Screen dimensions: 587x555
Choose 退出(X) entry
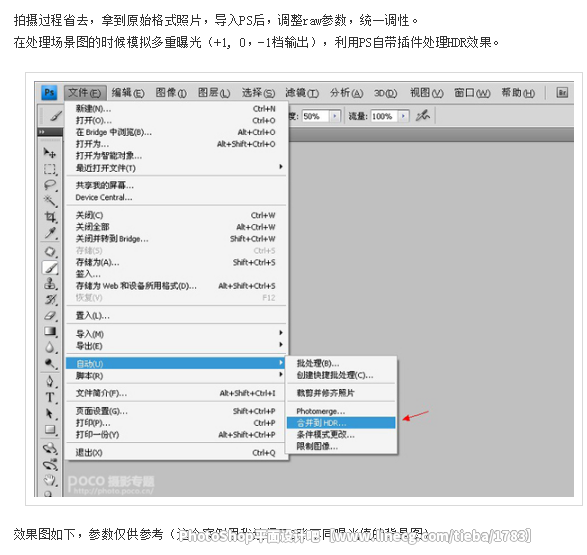175,452
